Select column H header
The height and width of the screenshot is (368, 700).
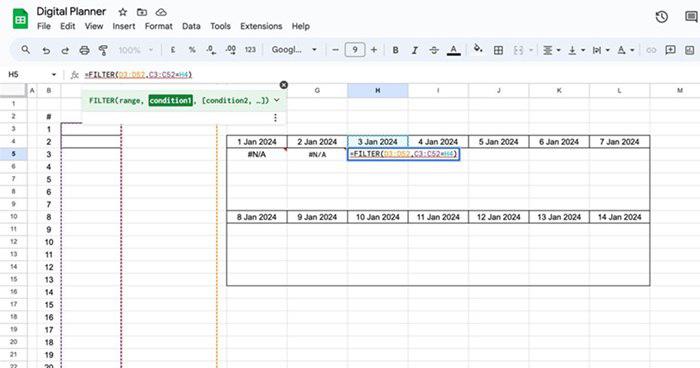378,91
